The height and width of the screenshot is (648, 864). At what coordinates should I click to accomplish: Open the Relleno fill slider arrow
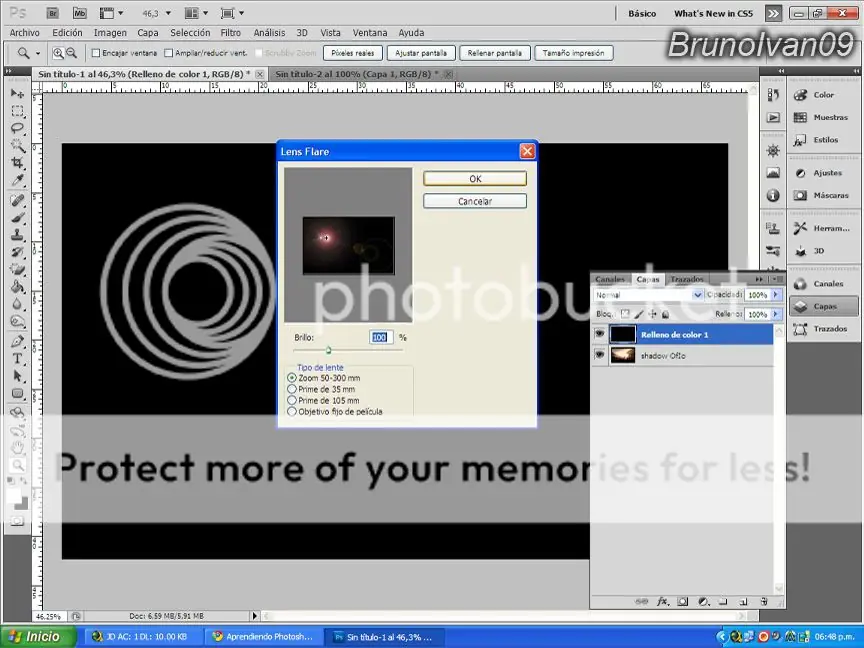point(776,314)
